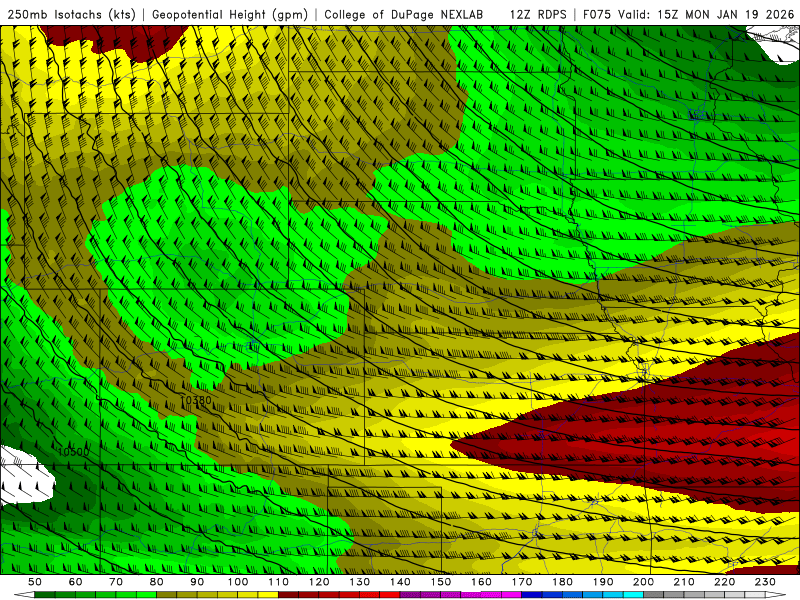Click the 10500 height contour label
The image size is (800, 600).
(73, 452)
